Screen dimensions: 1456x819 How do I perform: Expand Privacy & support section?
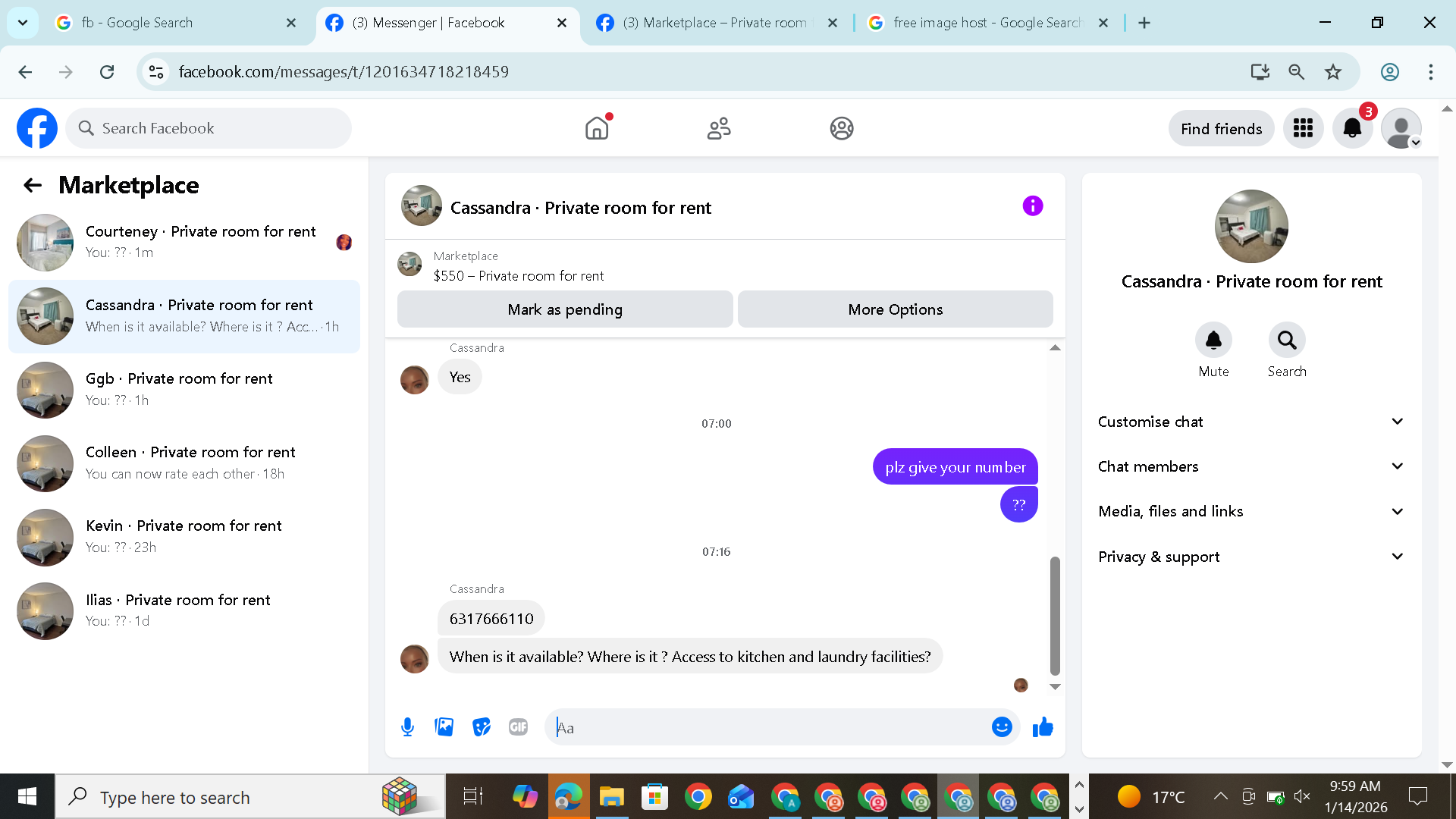[x=1251, y=557]
